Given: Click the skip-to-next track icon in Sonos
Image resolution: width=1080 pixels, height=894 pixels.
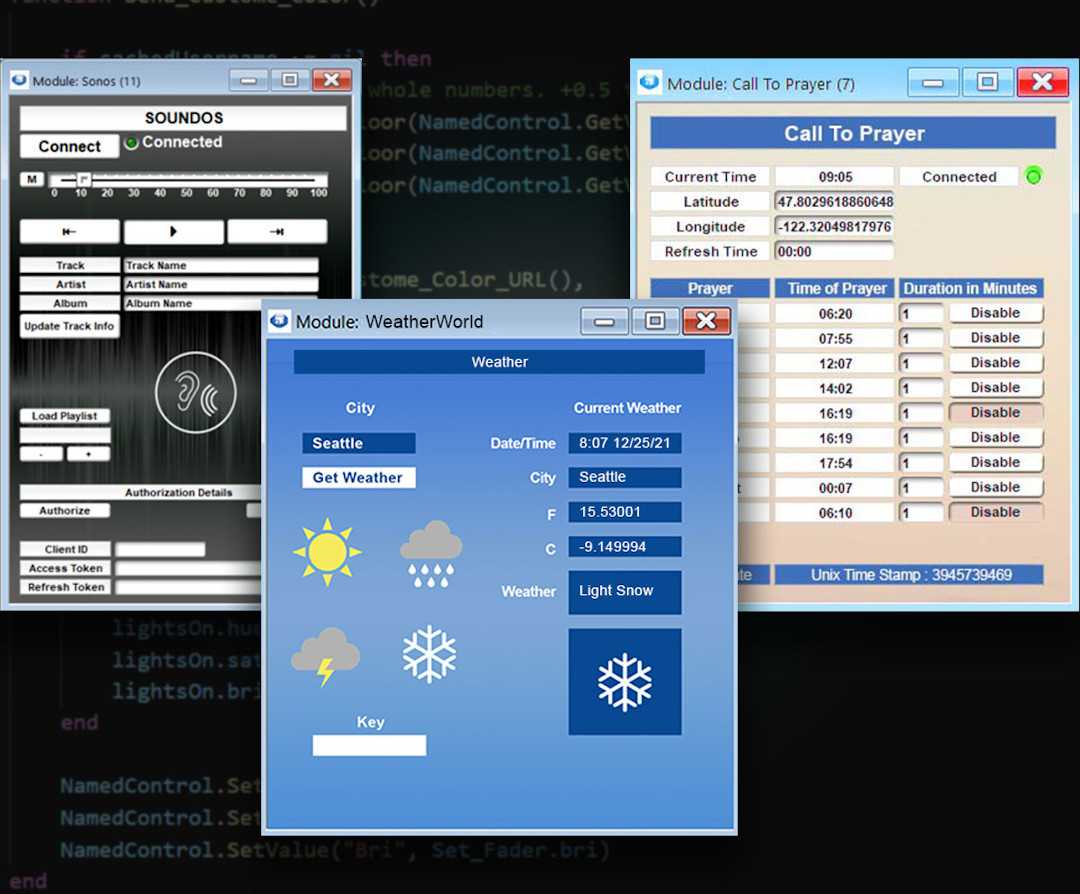Looking at the screenshot, I should [277, 231].
